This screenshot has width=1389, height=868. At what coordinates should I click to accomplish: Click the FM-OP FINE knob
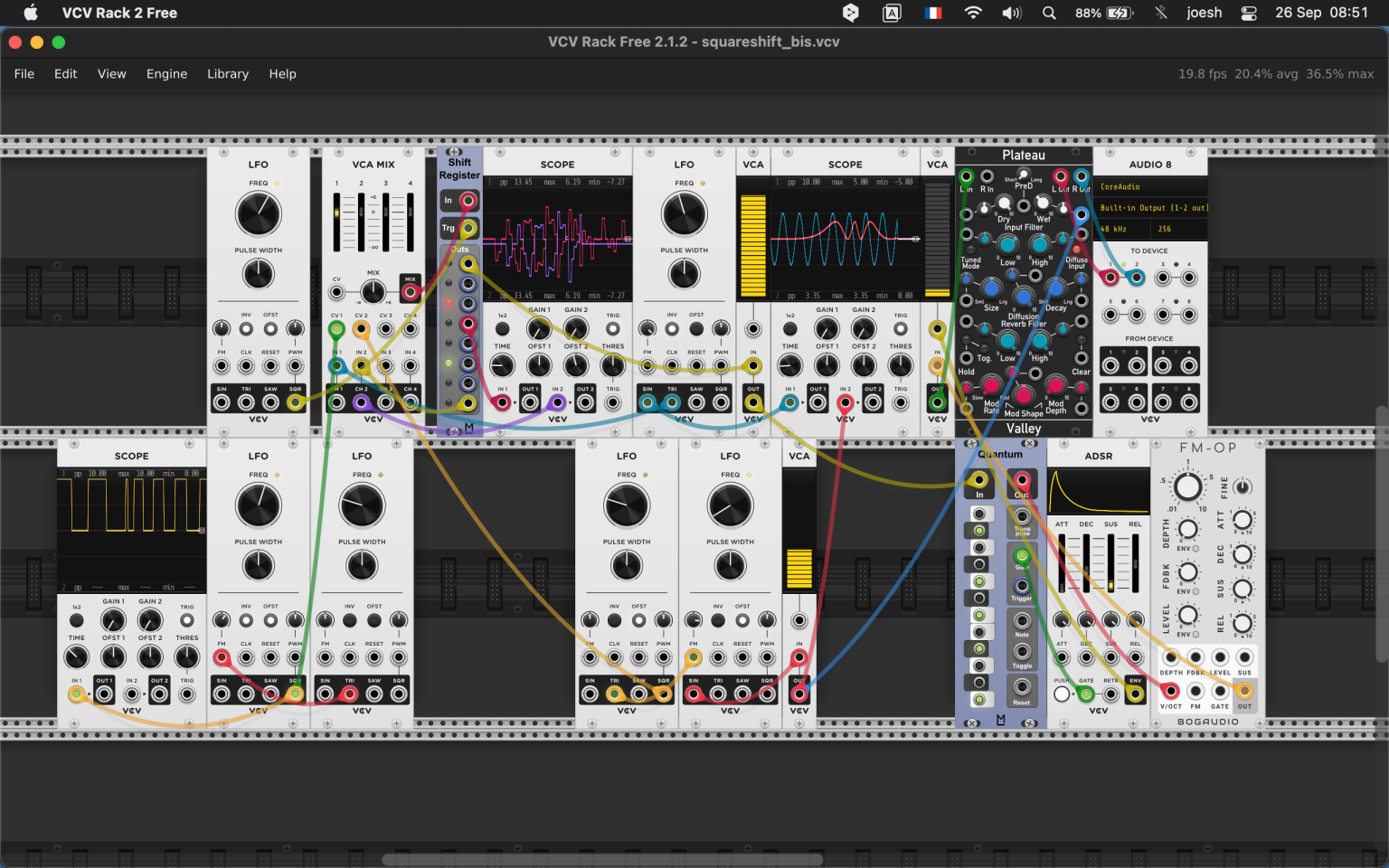(x=1243, y=487)
